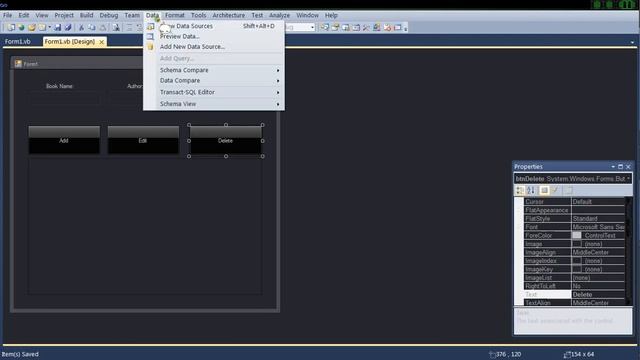Click the Save toolbar icon
This screenshot has width=640, height=360.
58,27
